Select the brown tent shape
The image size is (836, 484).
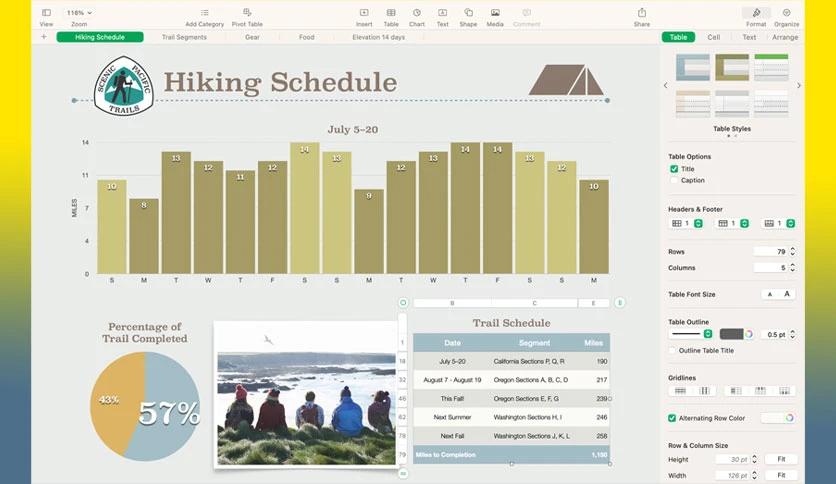point(566,80)
